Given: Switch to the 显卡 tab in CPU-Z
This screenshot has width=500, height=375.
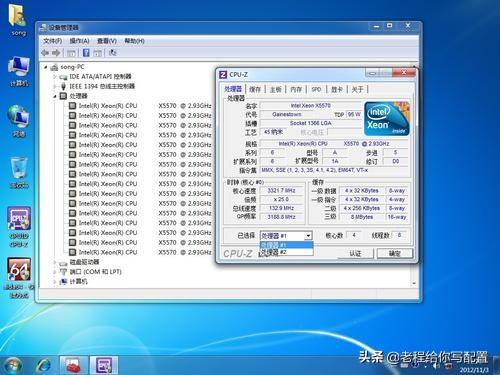Looking at the screenshot, I should coord(337,89).
